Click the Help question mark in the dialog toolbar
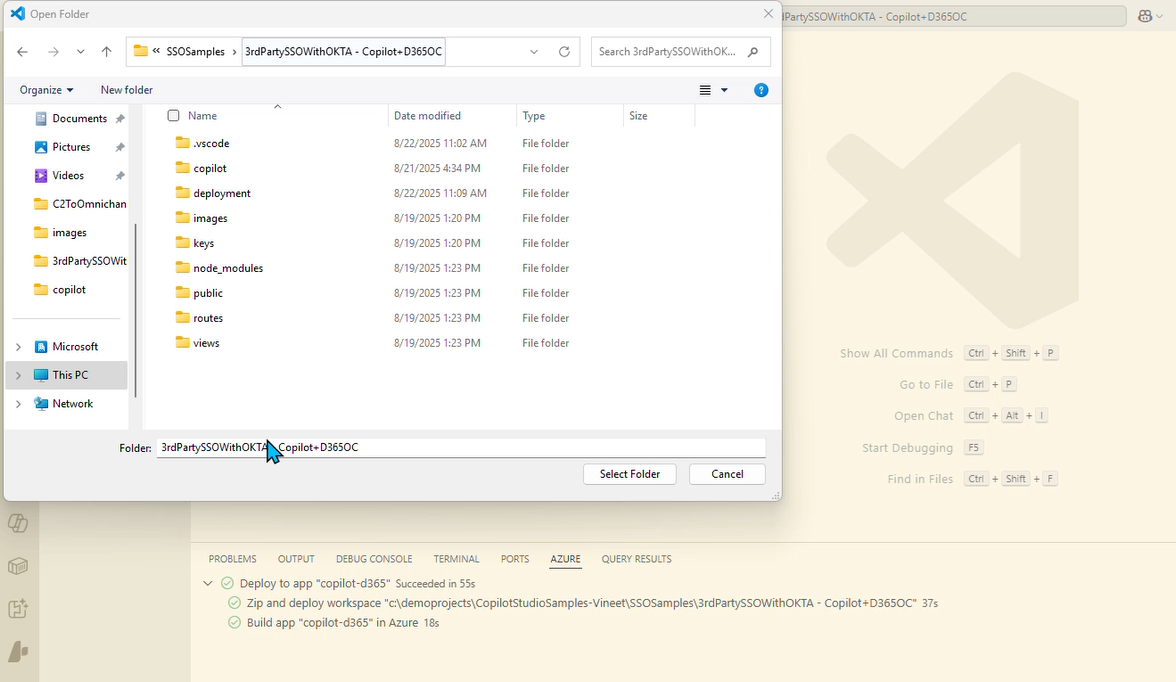 click(761, 89)
